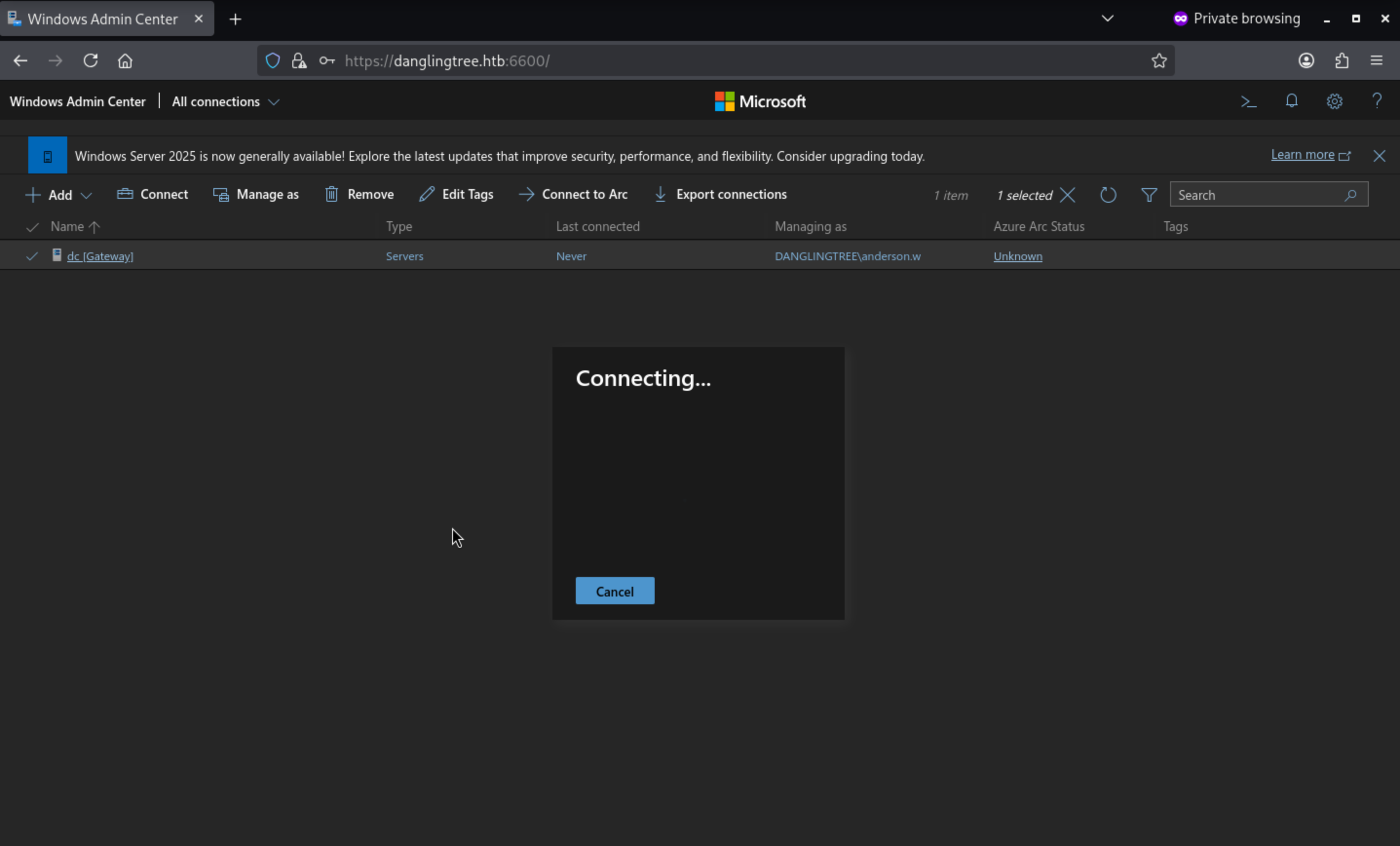Sort connections by Name column
The image size is (1400, 846).
[75, 227]
